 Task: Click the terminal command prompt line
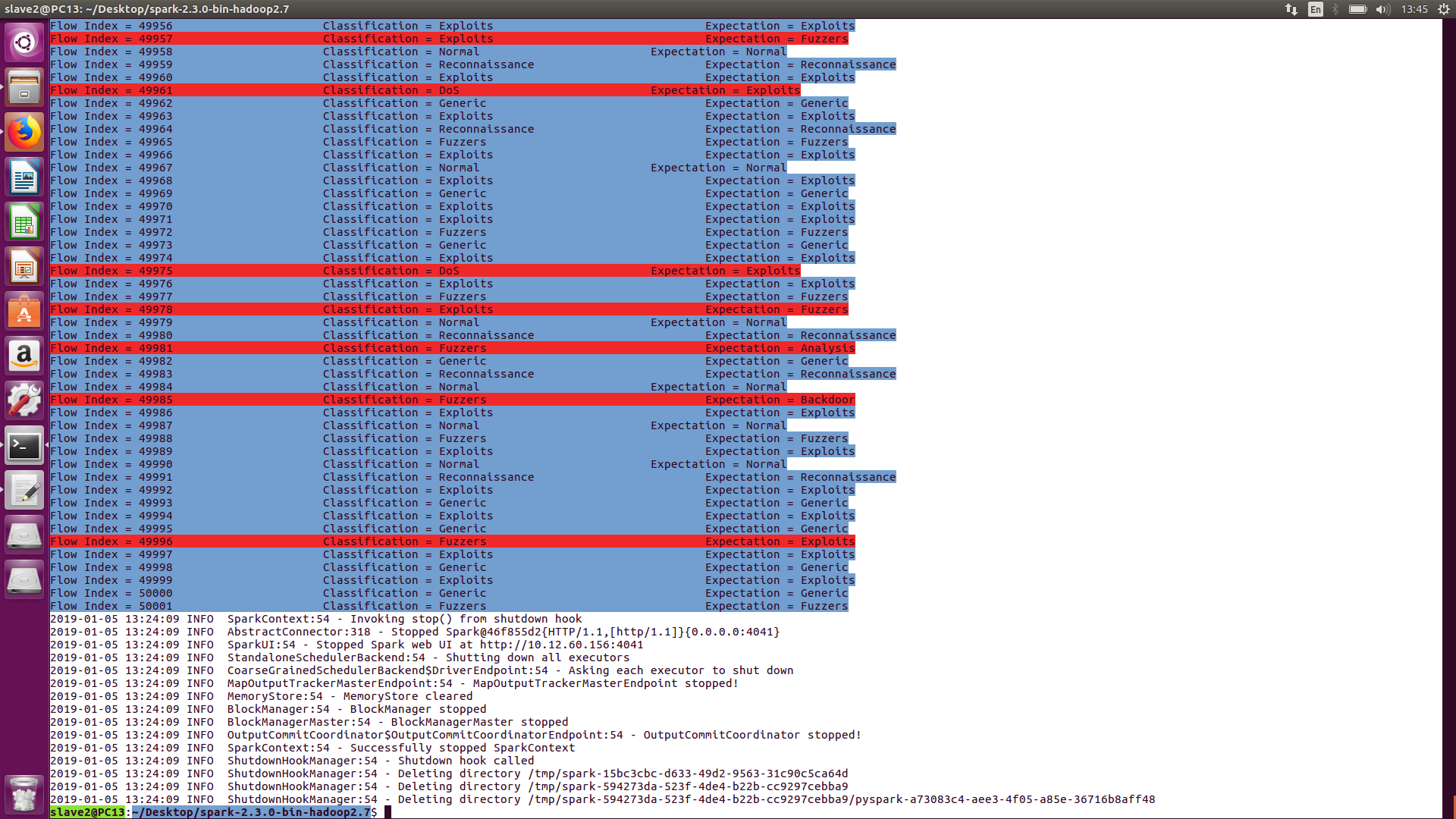point(531,812)
